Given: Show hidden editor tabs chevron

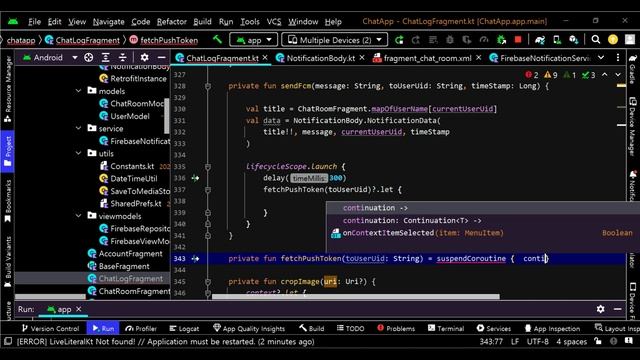Looking at the screenshot, I should coord(601,58).
